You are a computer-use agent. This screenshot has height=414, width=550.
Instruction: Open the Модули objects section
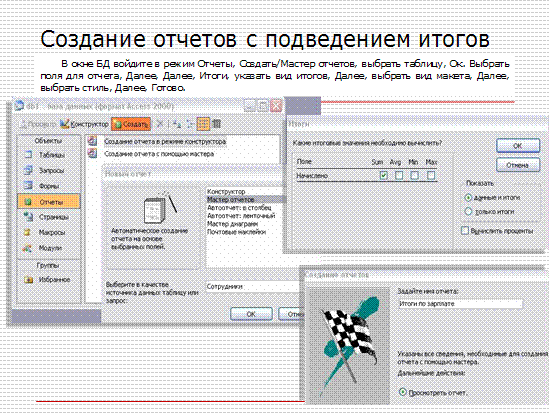48,248
